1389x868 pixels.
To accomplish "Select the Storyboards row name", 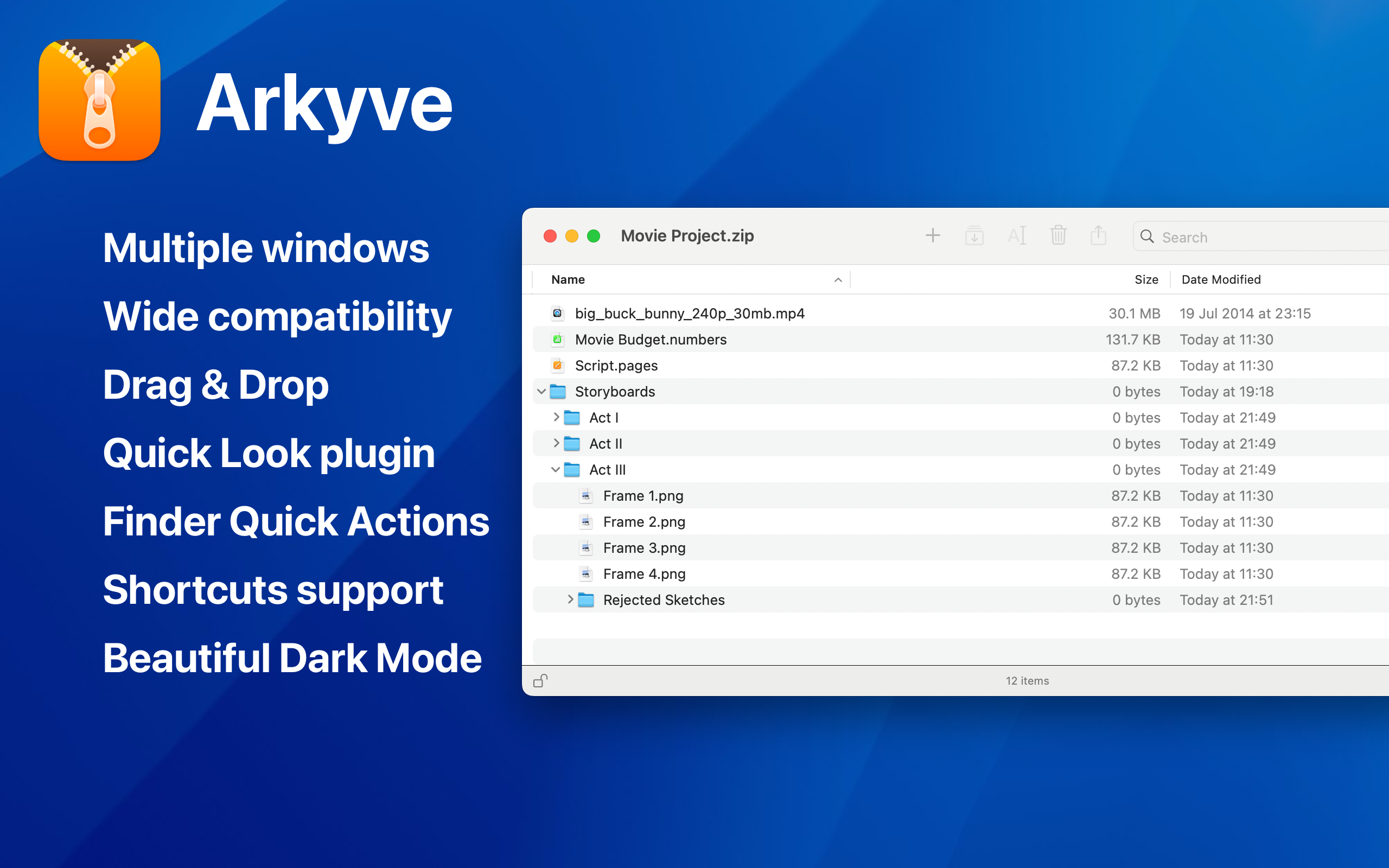I will [x=615, y=392].
